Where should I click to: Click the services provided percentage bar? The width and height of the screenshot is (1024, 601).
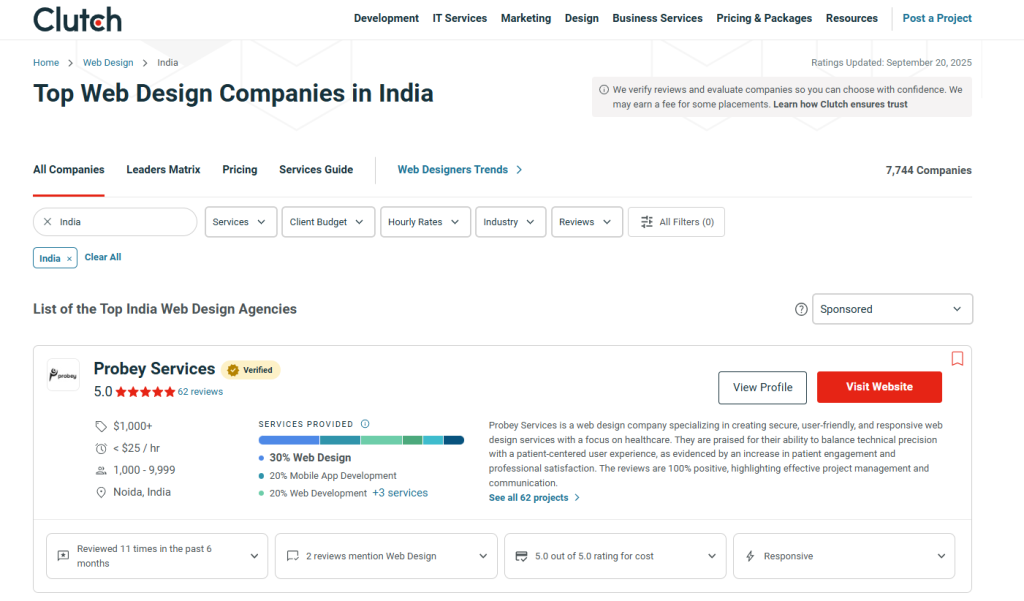361,440
